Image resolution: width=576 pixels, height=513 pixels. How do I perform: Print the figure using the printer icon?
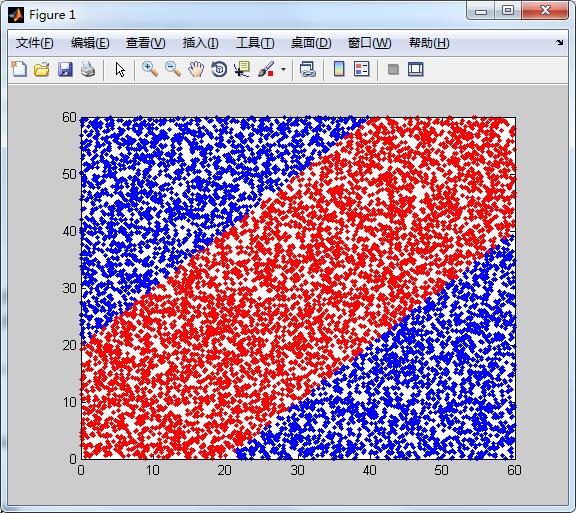[88, 69]
